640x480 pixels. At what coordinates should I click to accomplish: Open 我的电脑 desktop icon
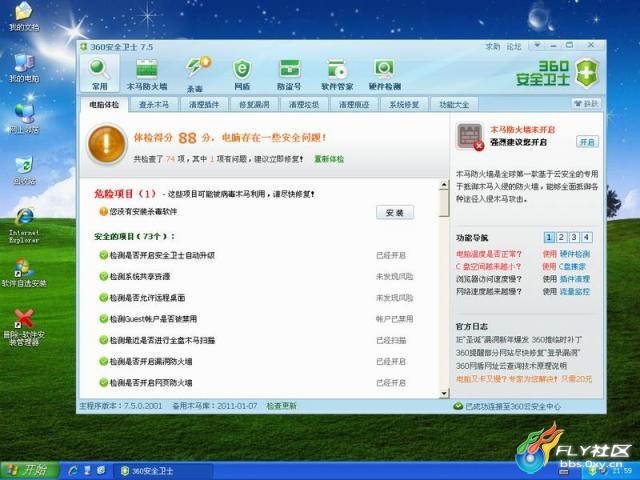[24, 68]
